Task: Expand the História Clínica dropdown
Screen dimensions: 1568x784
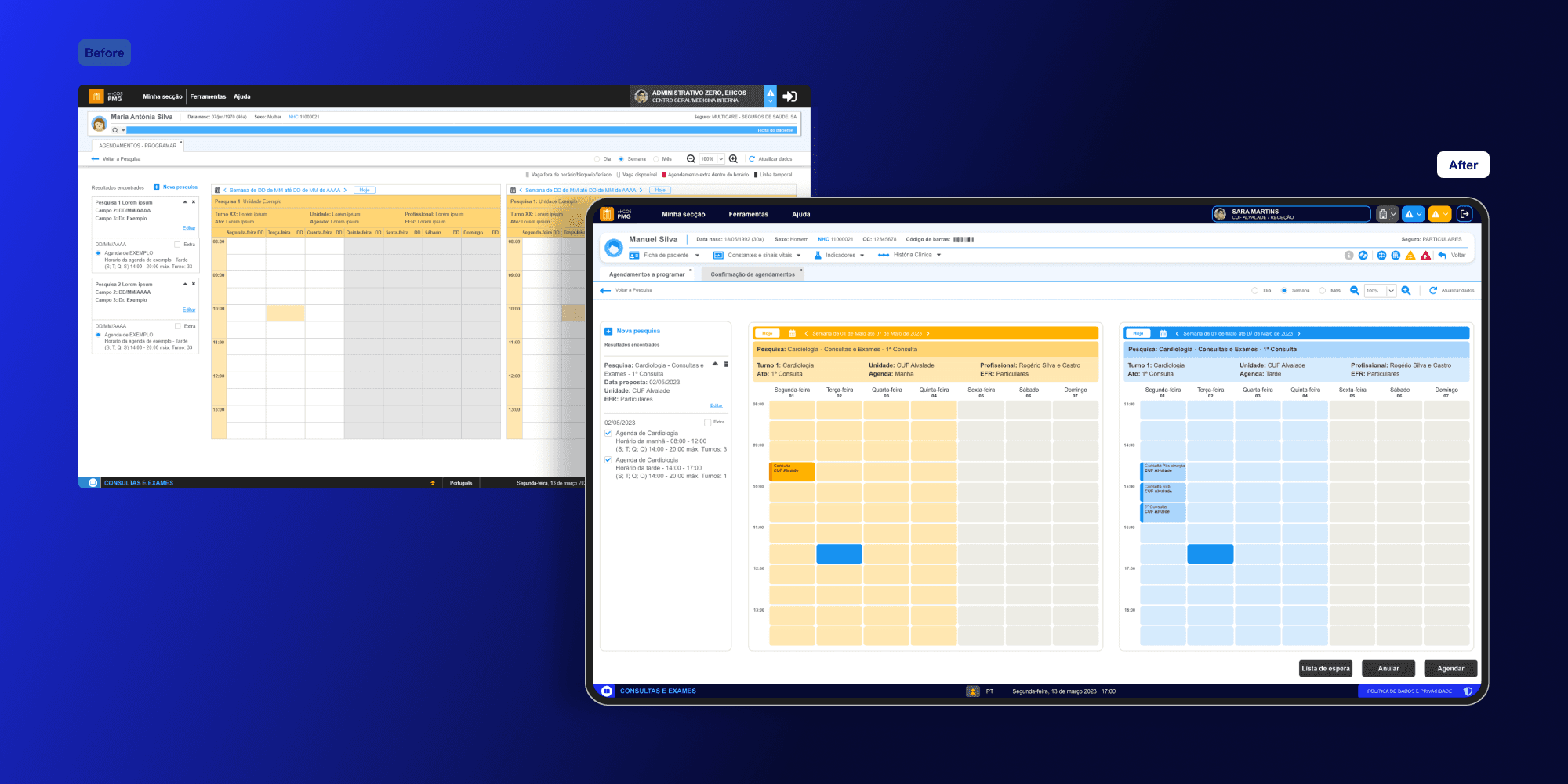Action: pos(938,255)
